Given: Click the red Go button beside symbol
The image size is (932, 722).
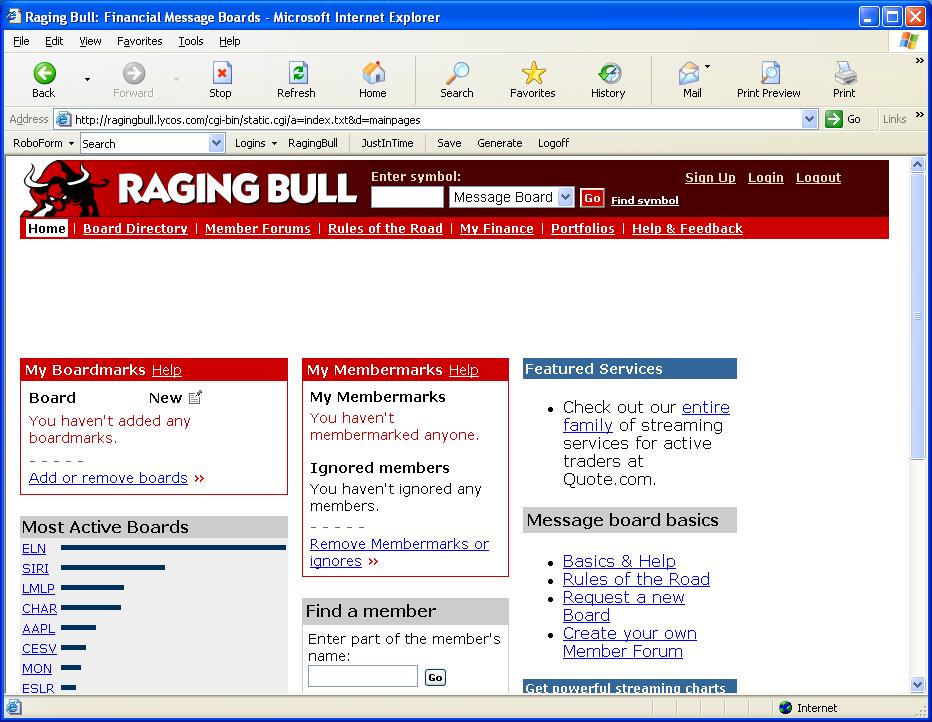Looking at the screenshot, I should pos(592,198).
